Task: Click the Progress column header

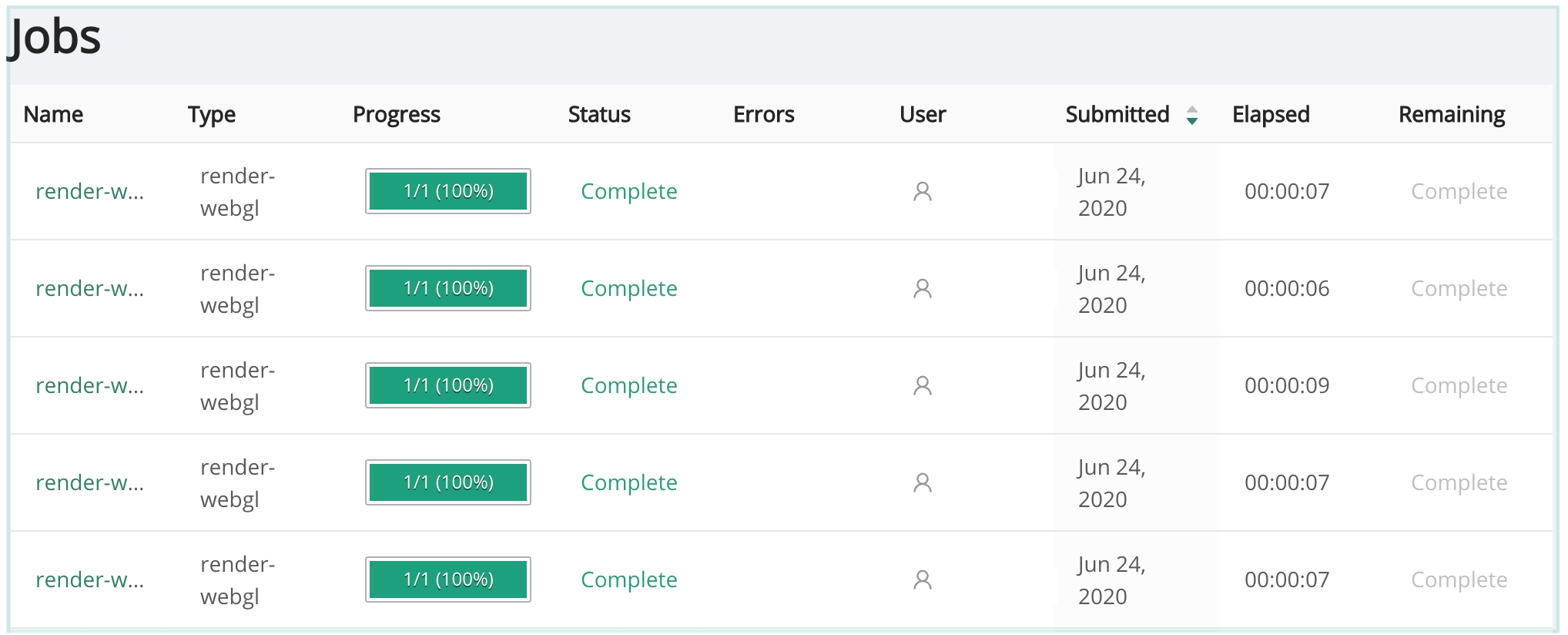Action: pos(396,115)
